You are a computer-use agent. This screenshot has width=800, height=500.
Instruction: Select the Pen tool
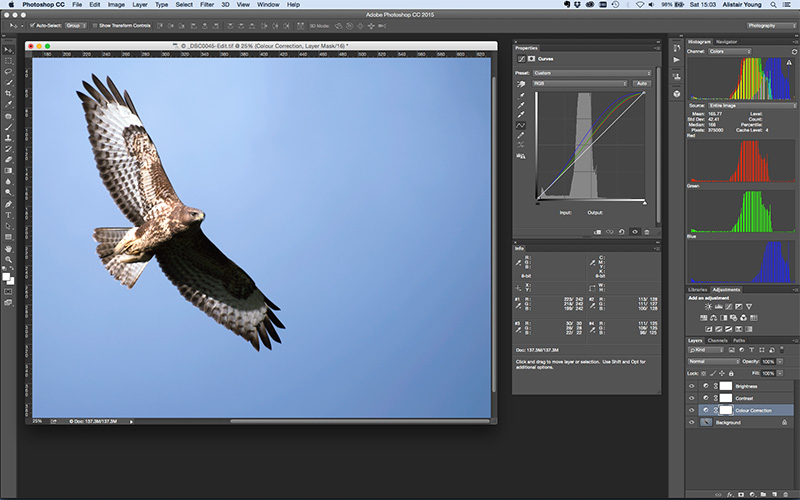8,204
